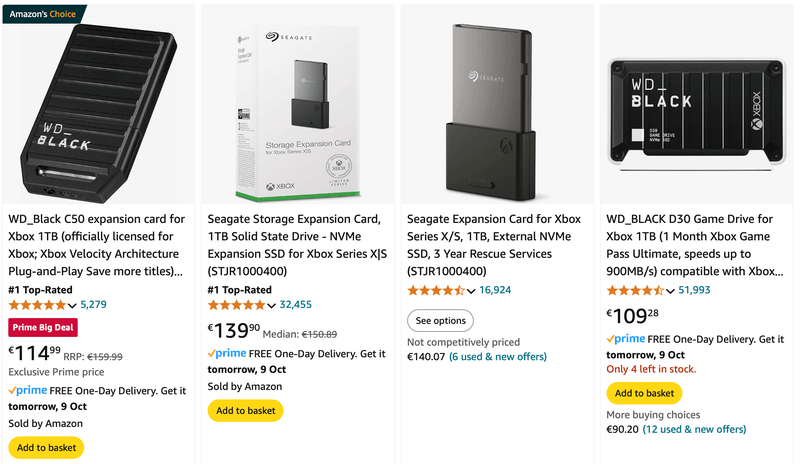Open rating chevron beside the 16,924 reviews
Image resolution: width=800 pixels, height=464 pixels.
472,290
